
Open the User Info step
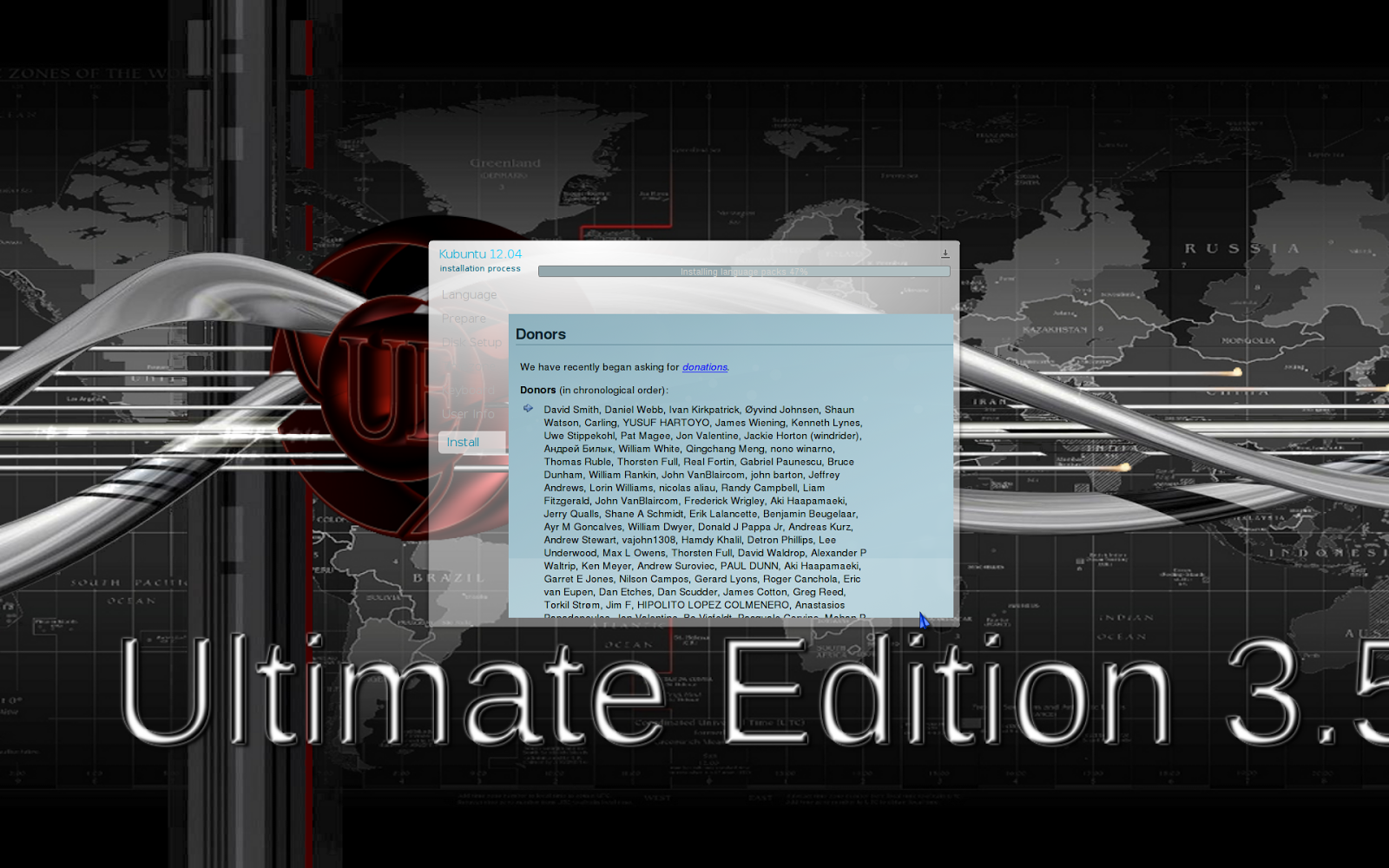(468, 414)
